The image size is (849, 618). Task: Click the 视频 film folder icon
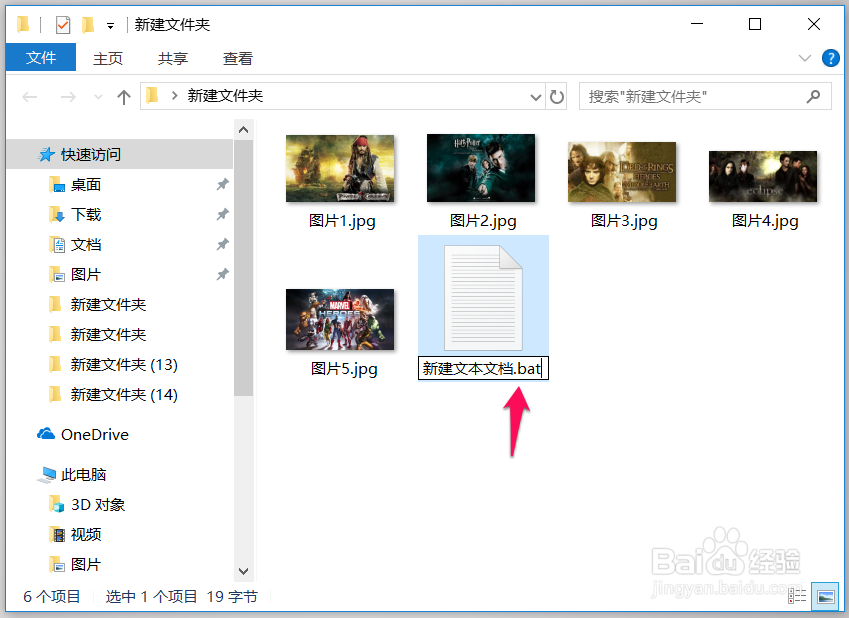coord(57,535)
